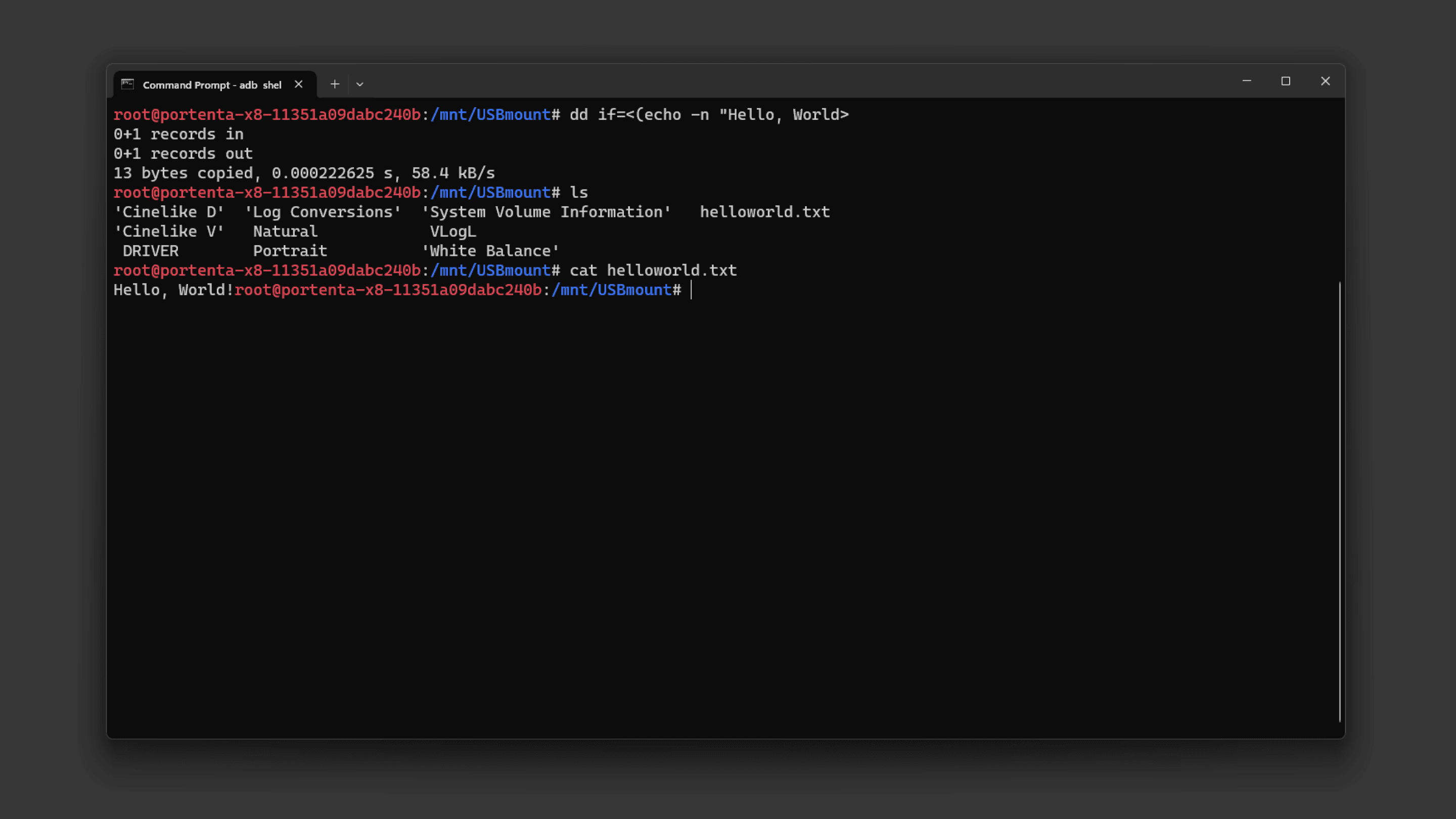Minimize the terminal window
Image resolution: width=1456 pixels, height=819 pixels.
pos(1246,81)
